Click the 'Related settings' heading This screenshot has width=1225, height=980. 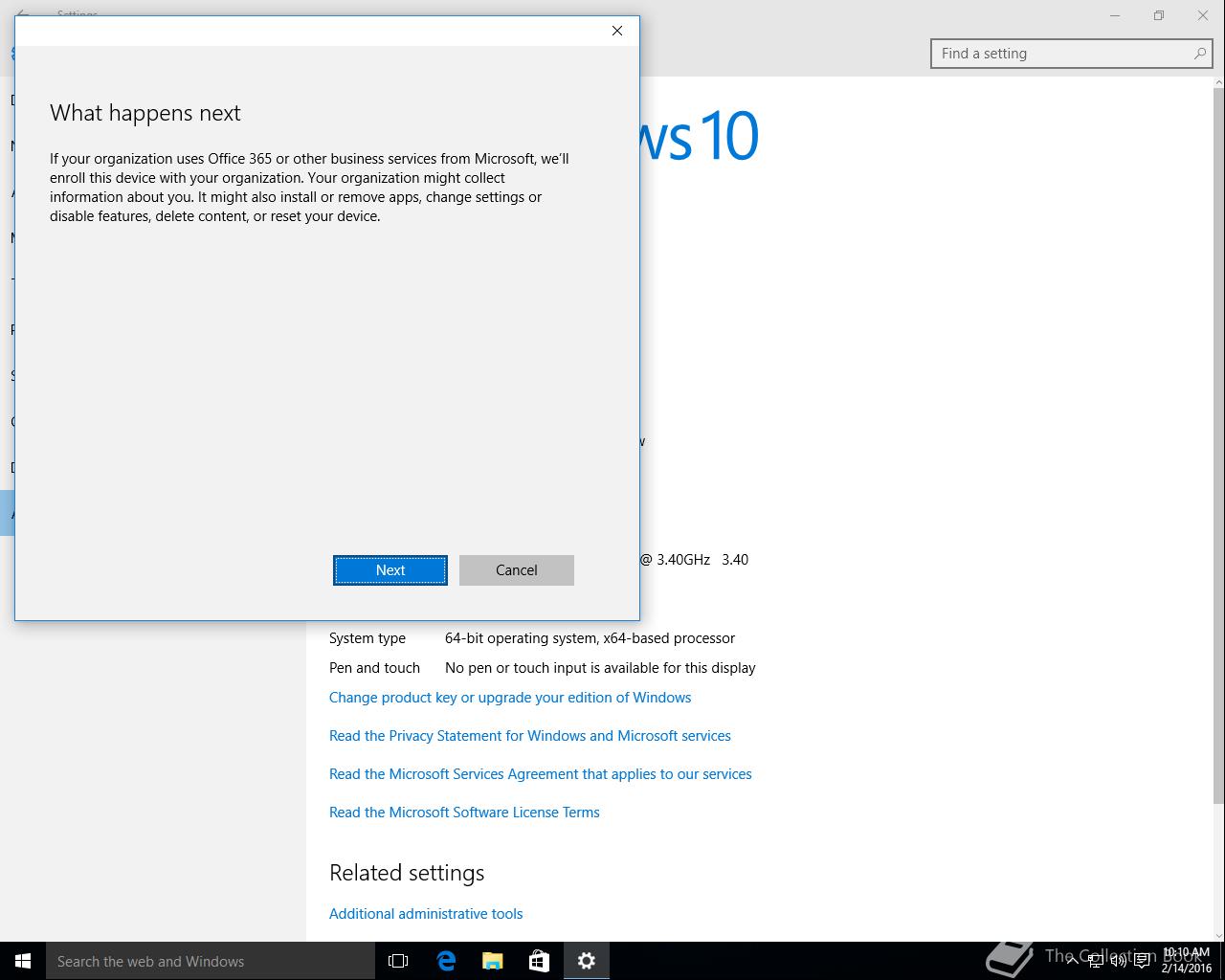tap(407, 873)
